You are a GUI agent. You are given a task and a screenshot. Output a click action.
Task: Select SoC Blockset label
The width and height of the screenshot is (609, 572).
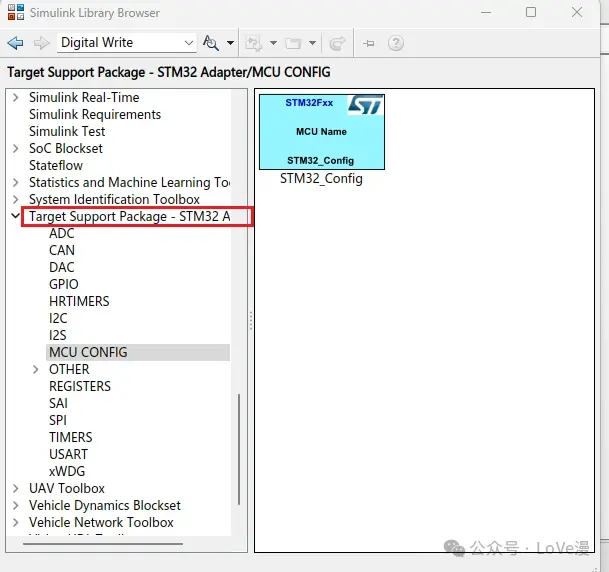pyautogui.click(x=66, y=148)
